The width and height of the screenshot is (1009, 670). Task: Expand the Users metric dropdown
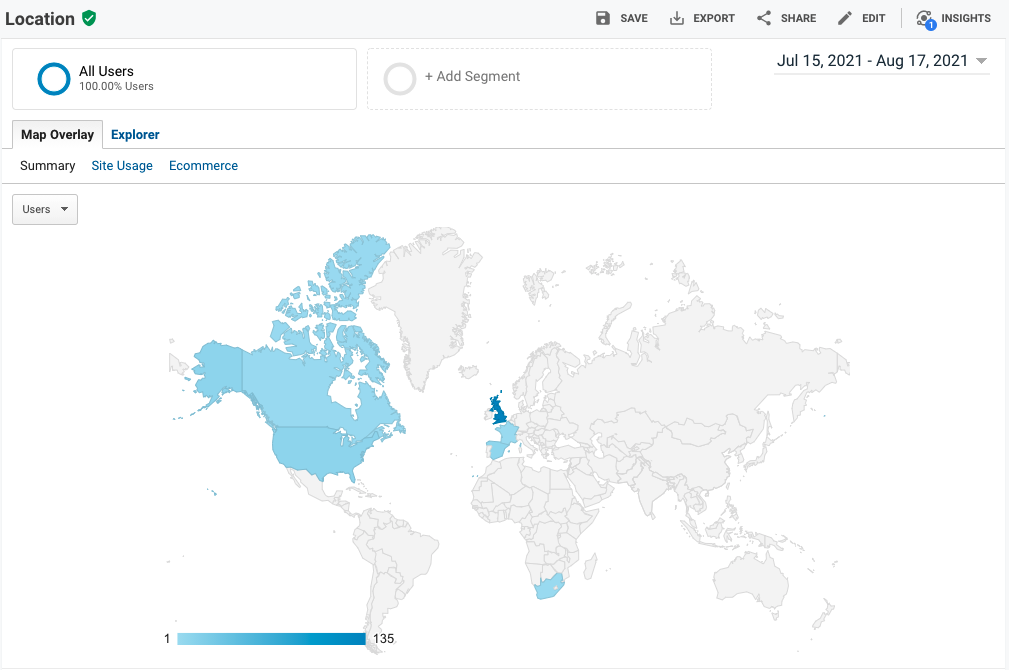point(44,209)
